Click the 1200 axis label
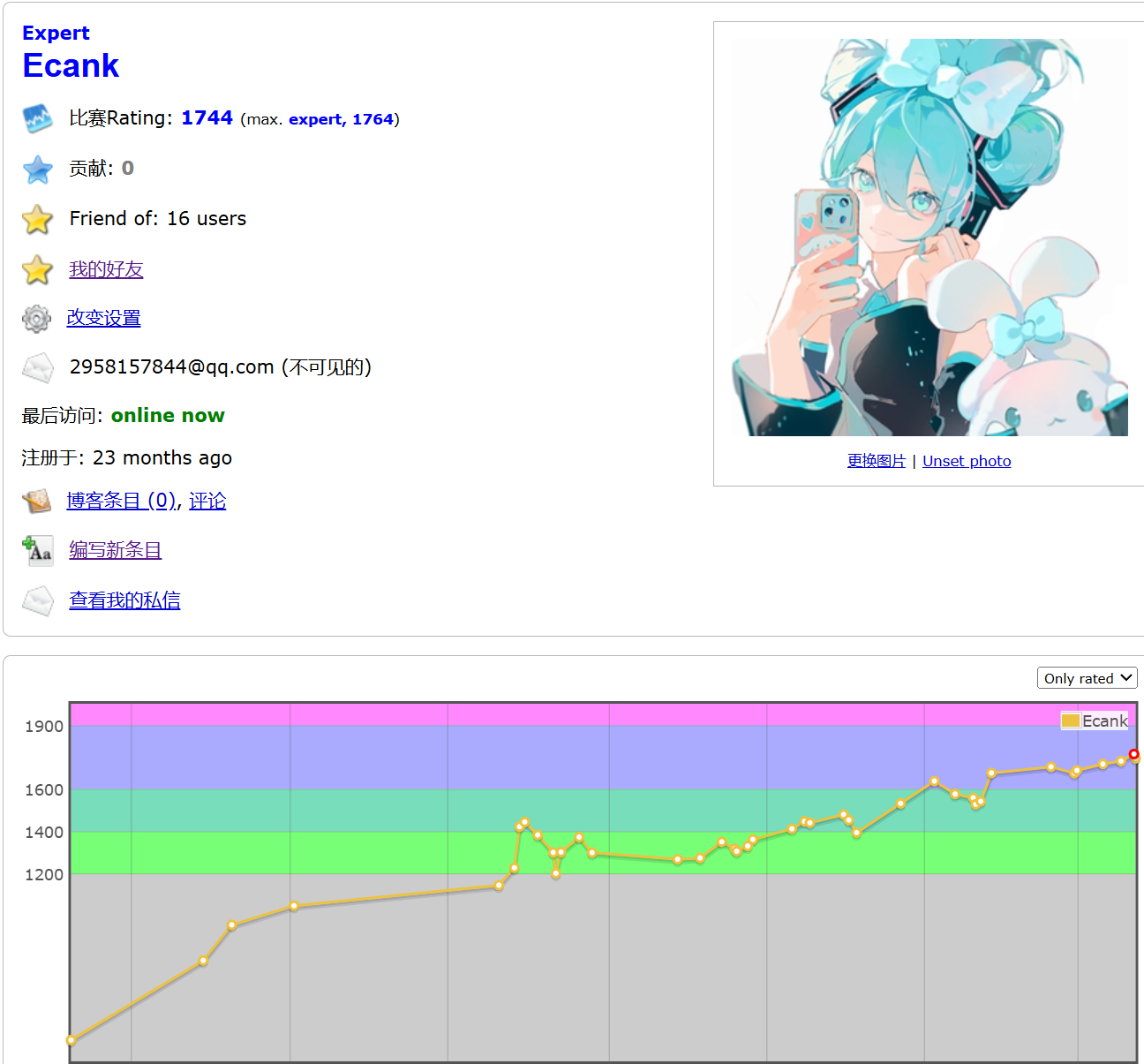1144x1064 pixels. (x=44, y=875)
